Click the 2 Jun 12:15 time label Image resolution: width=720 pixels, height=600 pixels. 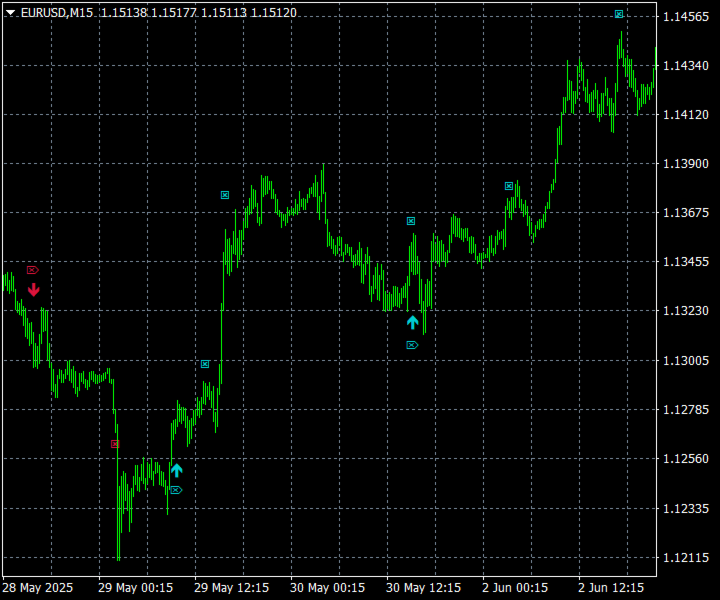611,588
